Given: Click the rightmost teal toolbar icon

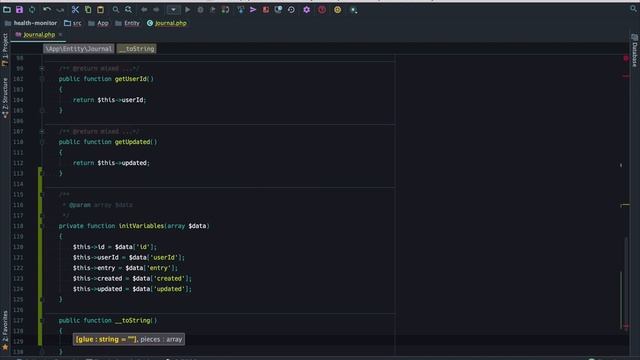Looking at the screenshot, I should (353, 10).
